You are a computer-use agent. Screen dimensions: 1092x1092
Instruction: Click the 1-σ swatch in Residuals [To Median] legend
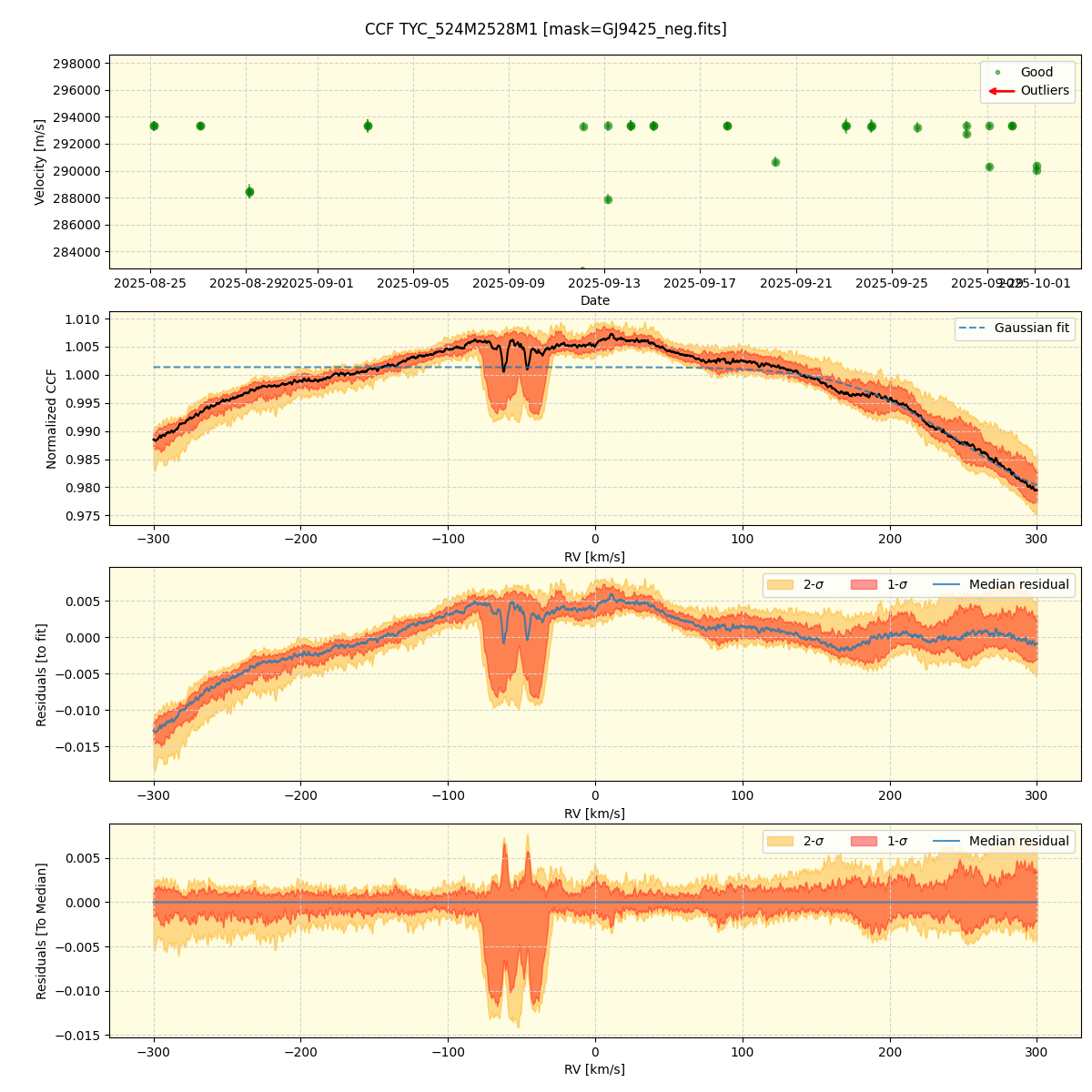(864, 842)
